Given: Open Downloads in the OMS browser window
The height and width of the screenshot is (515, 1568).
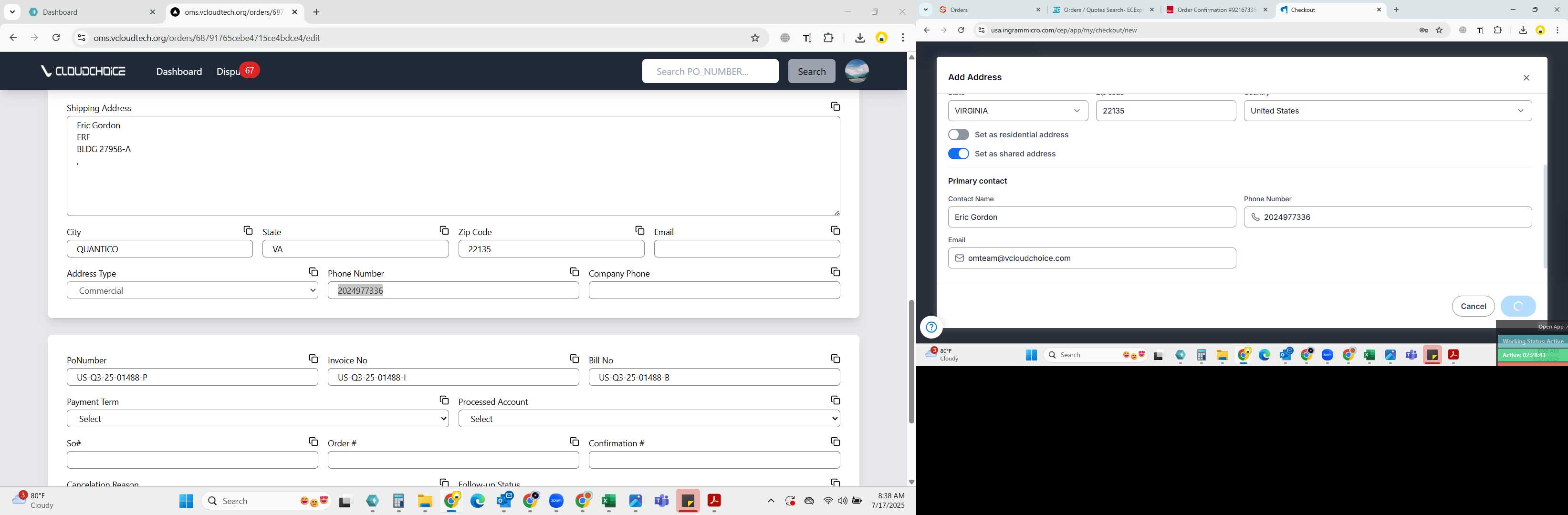Looking at the screenshot, I should coord(859,38).
